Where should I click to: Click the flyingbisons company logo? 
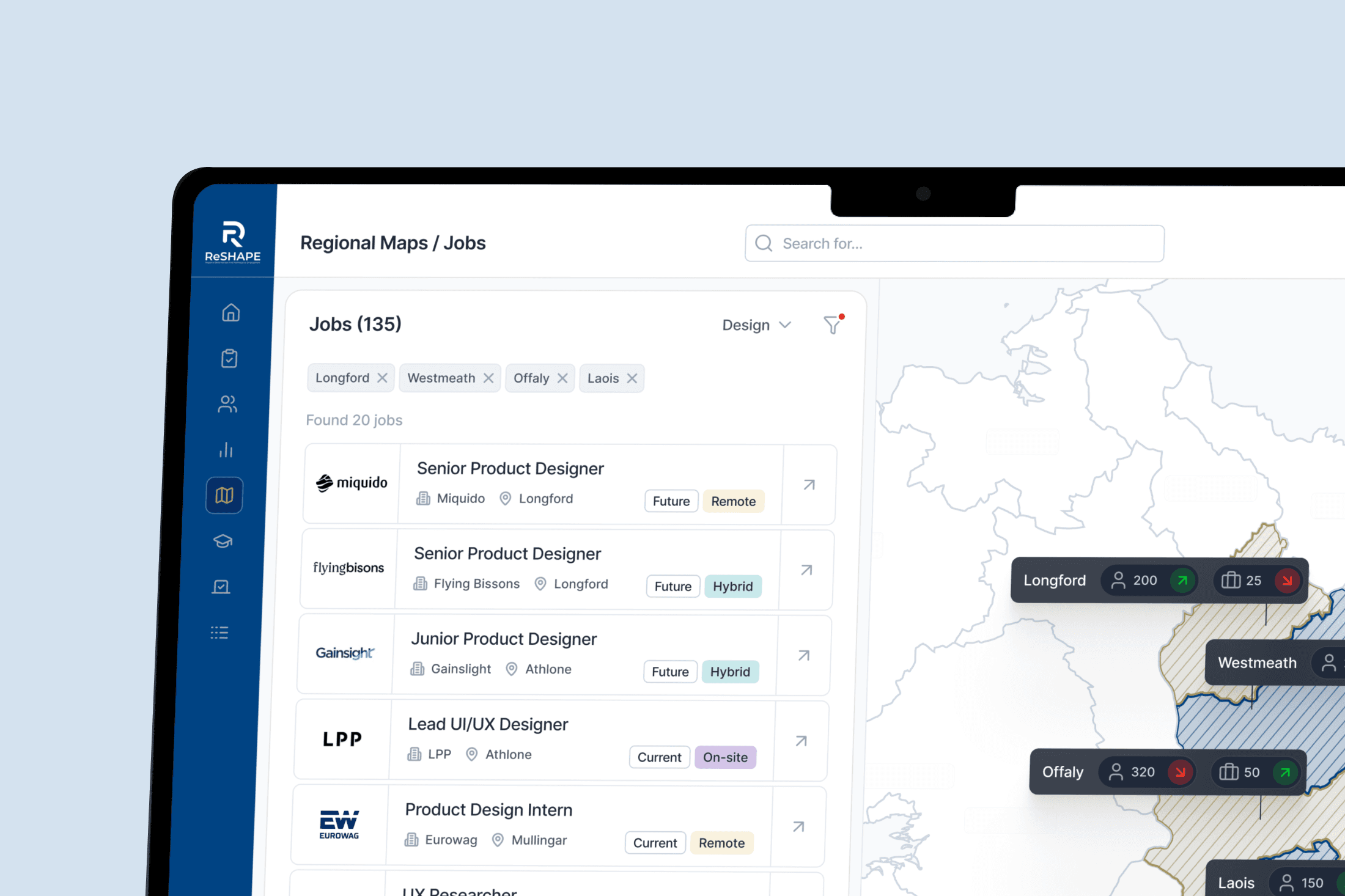point(348,568)
